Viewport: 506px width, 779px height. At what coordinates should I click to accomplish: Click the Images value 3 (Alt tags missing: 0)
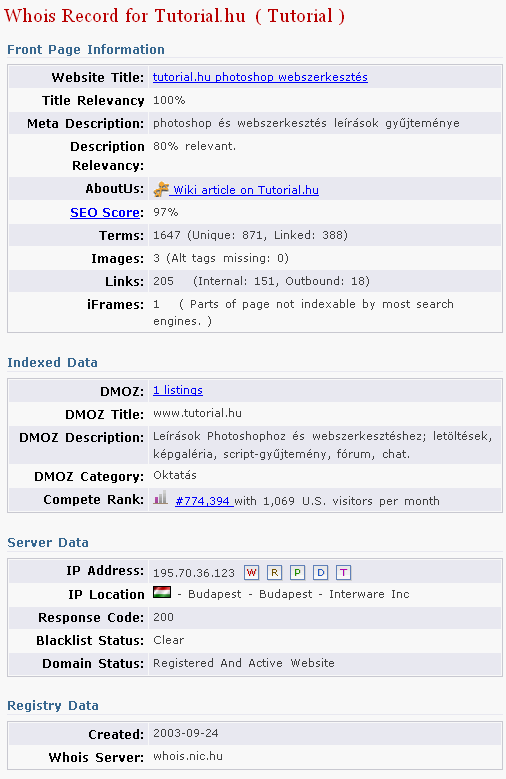coord(221,258)
